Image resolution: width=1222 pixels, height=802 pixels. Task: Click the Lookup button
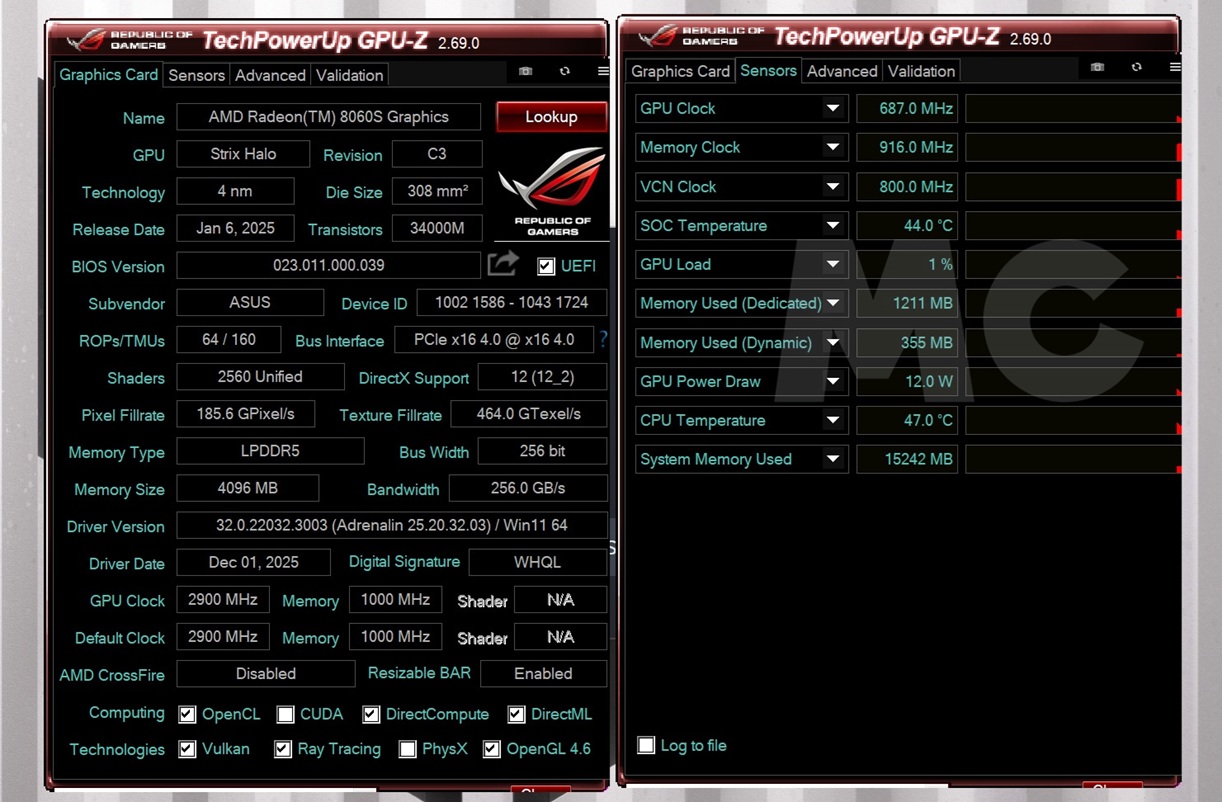pyautogui.click(x=551, y=117)
